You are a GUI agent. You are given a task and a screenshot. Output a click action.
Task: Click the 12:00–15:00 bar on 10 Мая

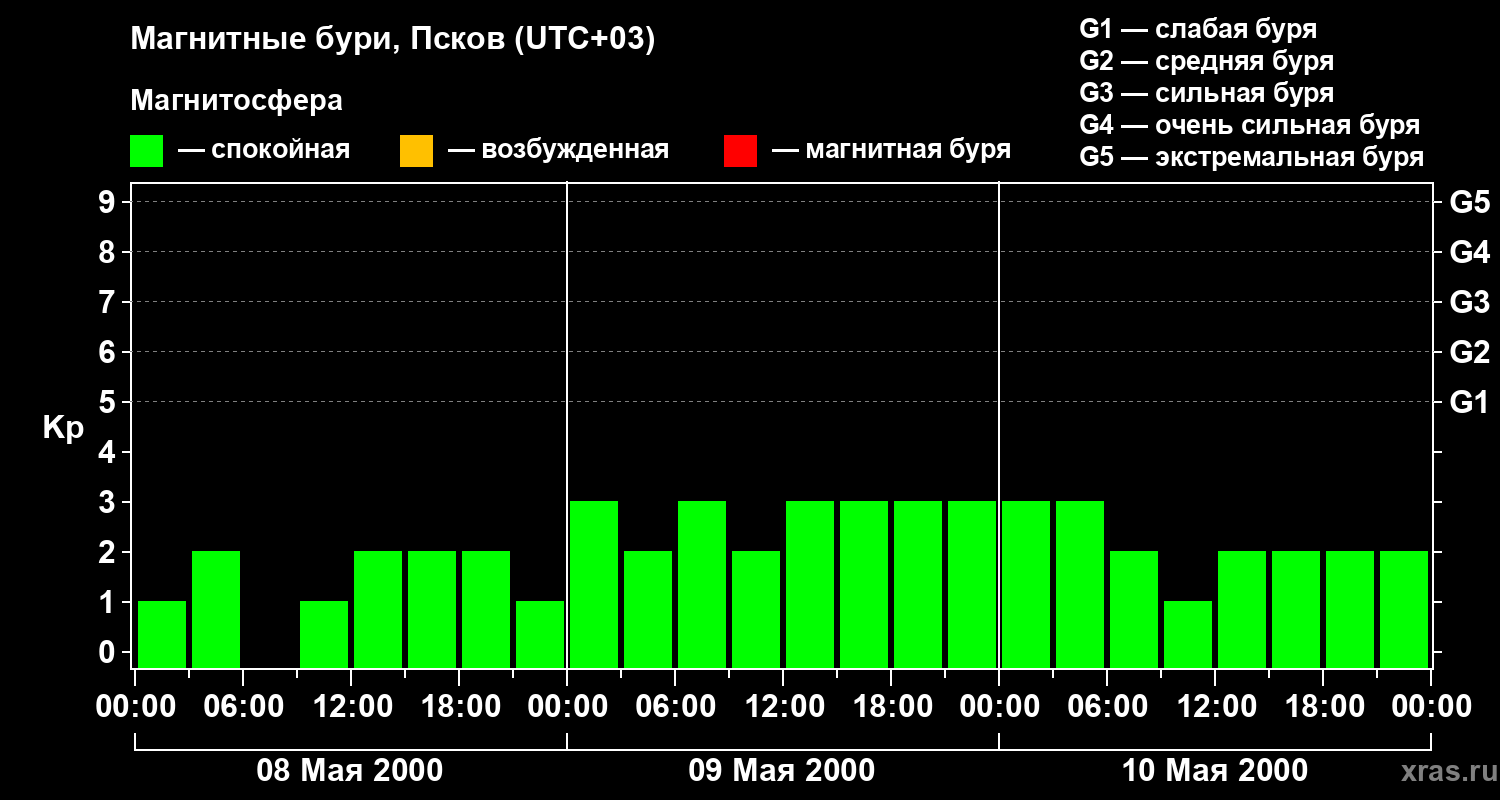click(x=1242, y=609)
